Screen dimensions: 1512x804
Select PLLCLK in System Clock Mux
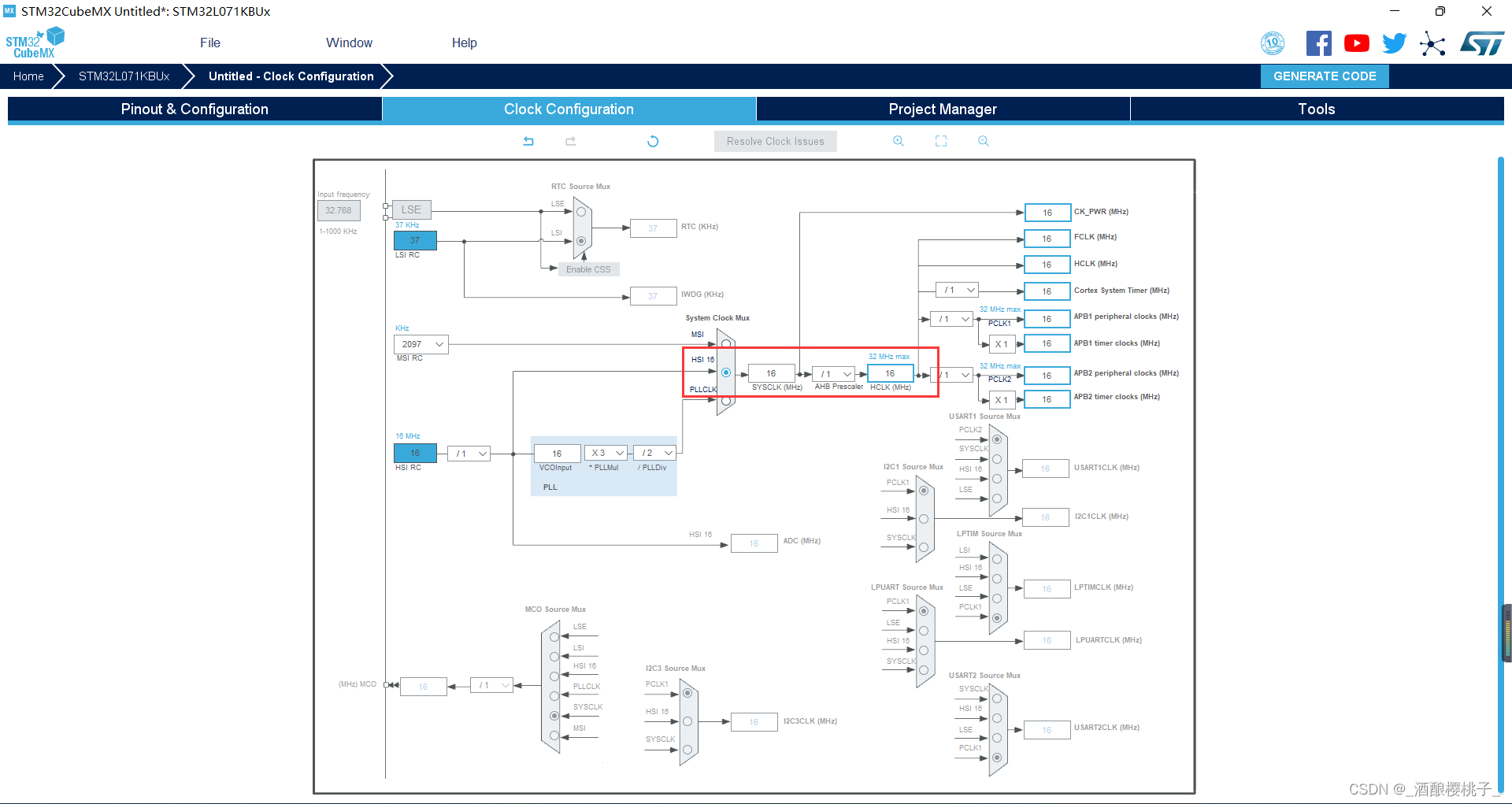click(x=726, y=401)
